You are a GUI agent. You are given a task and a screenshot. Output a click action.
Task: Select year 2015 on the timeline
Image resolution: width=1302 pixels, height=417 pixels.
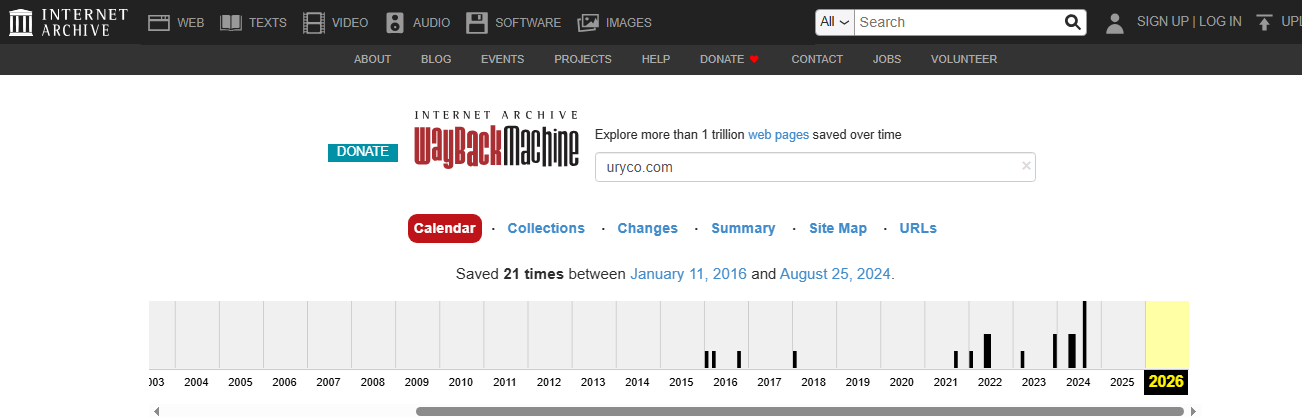click(x=681, y=382)
